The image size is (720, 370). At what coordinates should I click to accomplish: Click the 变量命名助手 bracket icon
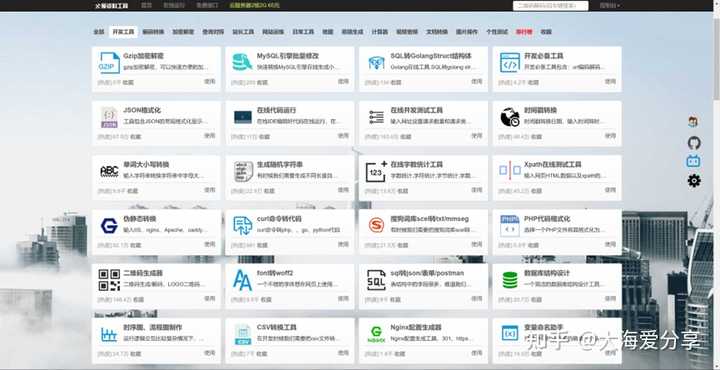pos(510,333)
